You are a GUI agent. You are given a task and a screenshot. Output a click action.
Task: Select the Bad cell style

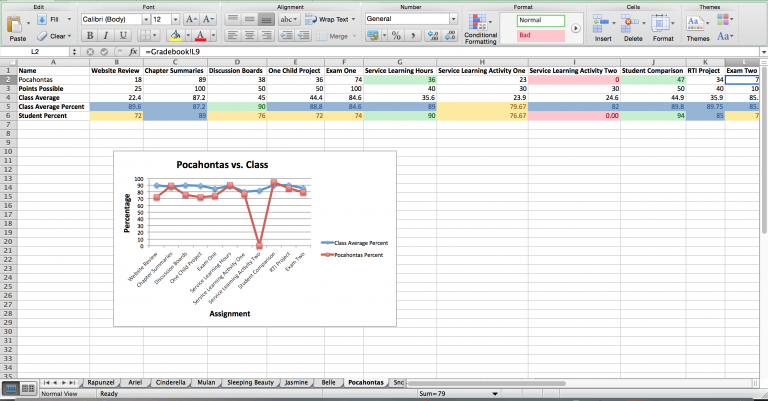coord(540,35)
